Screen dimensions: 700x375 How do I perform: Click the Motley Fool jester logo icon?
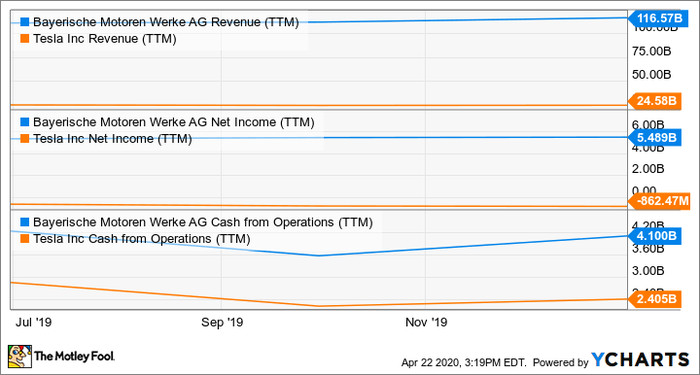tap(20, 356)
